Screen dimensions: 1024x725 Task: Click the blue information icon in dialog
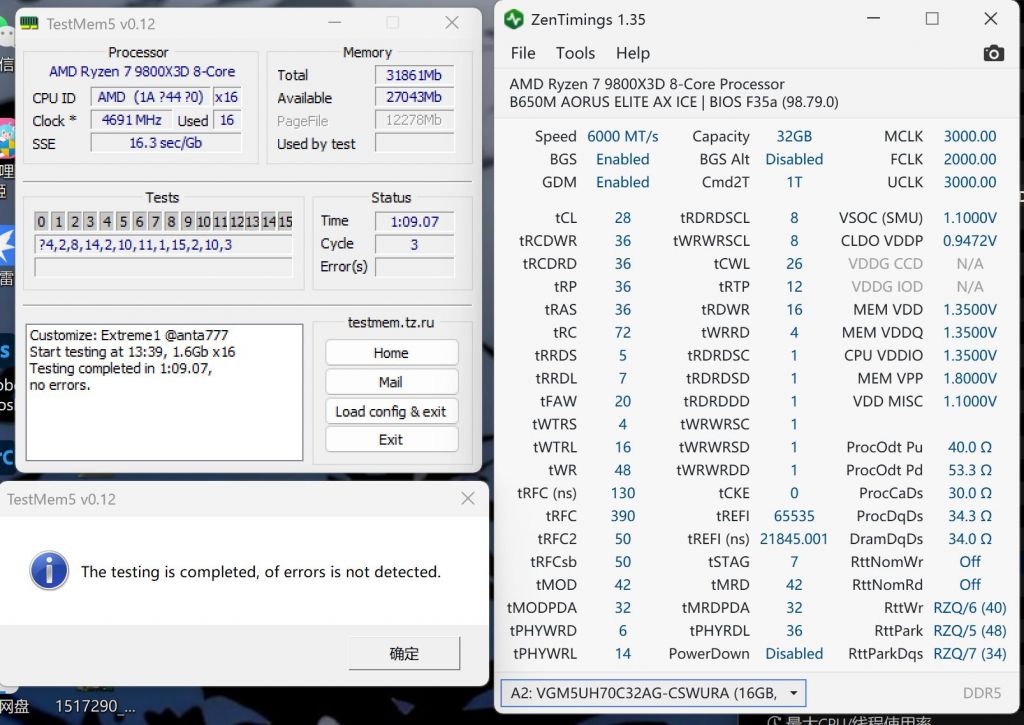[x=49, y=571]
